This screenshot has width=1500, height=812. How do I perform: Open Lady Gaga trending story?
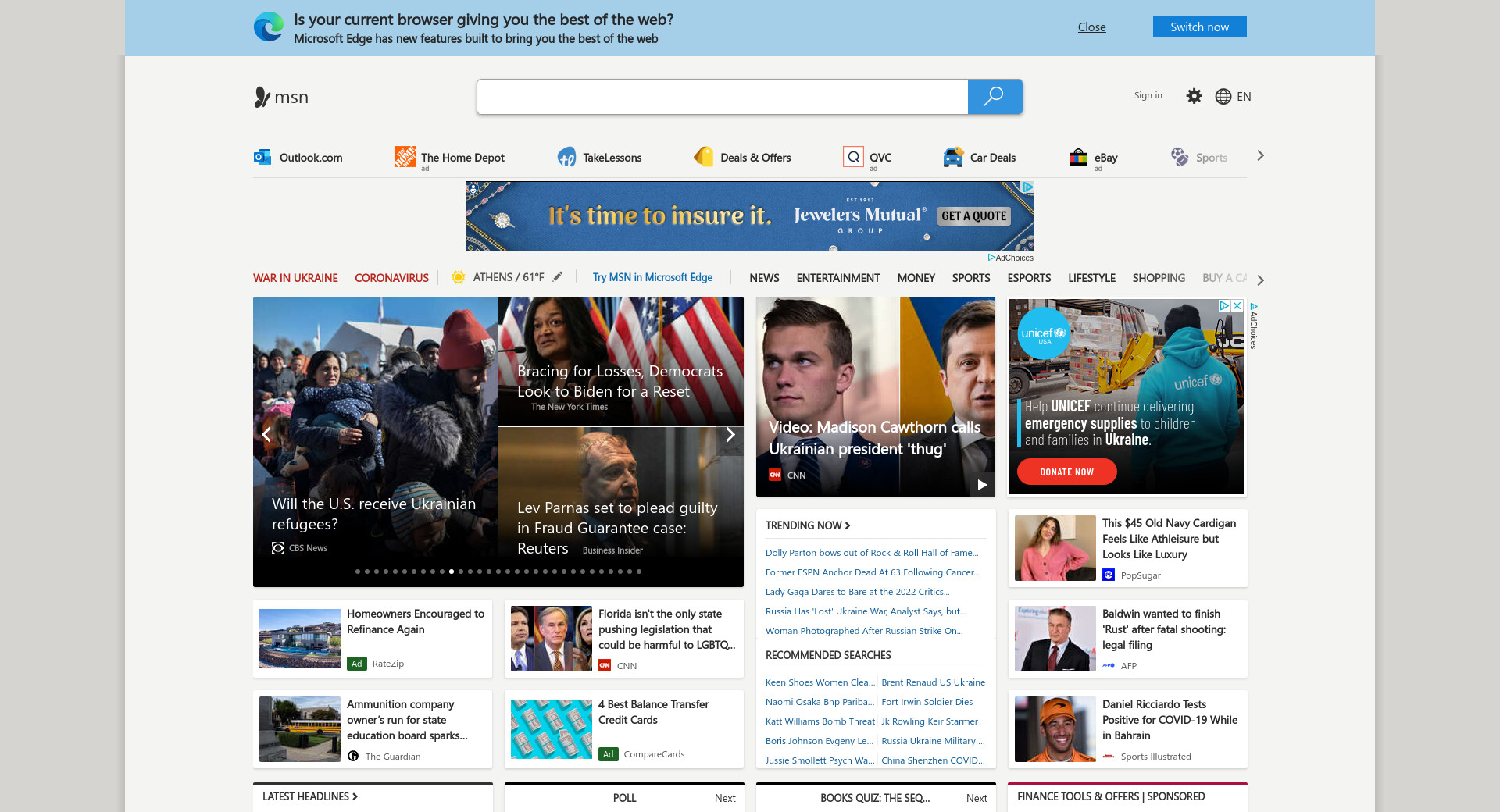tap(858, 592)
